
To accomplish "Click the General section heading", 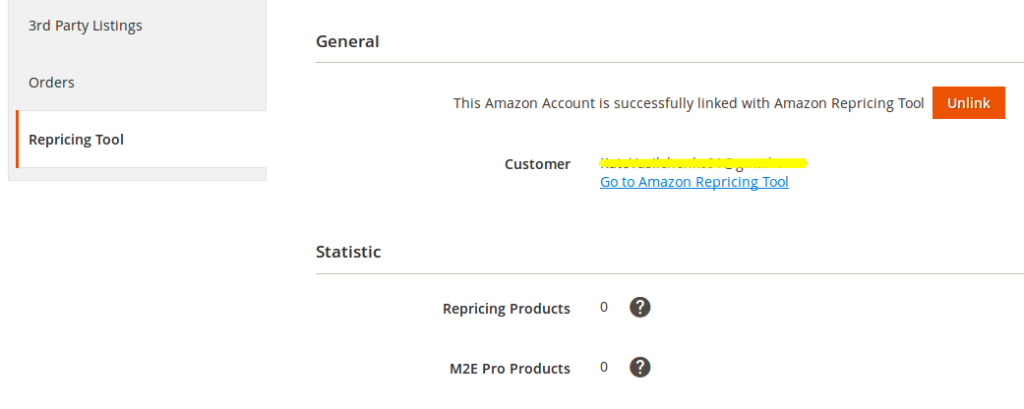I will [347, 42].
